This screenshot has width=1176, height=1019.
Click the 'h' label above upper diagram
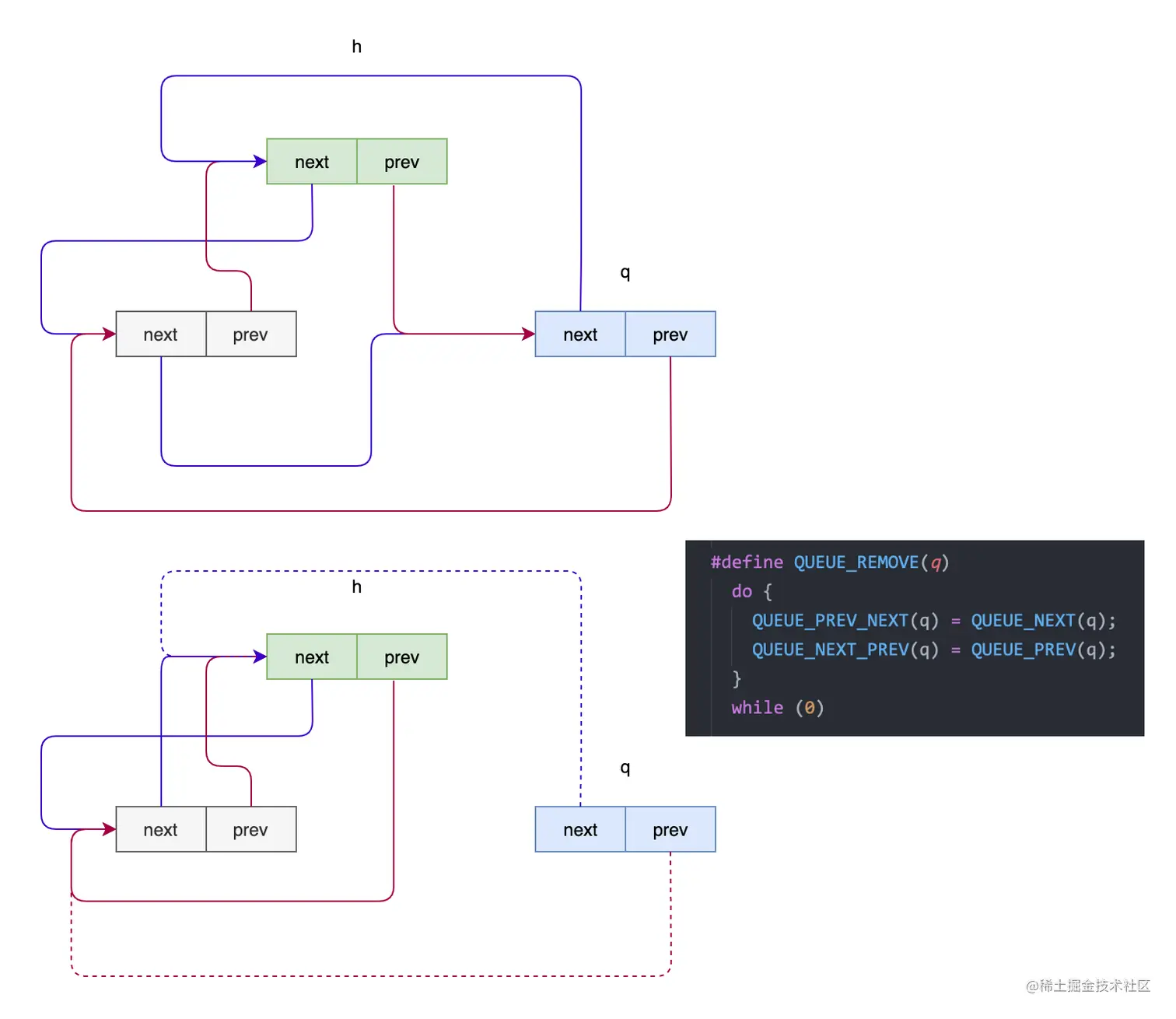tap(357, 47)
